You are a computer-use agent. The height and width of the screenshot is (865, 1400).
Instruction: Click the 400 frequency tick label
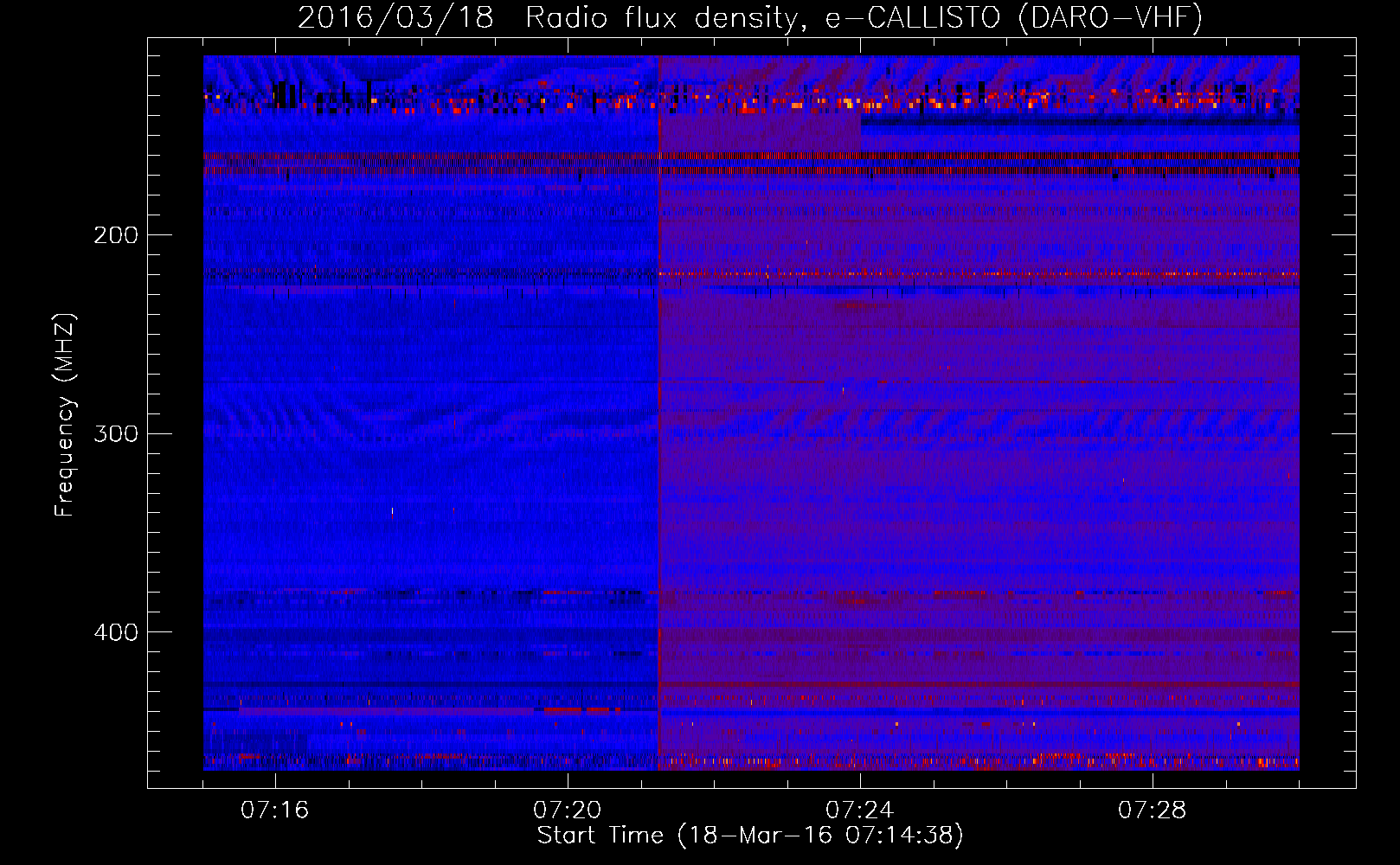(x=116, y=632)
